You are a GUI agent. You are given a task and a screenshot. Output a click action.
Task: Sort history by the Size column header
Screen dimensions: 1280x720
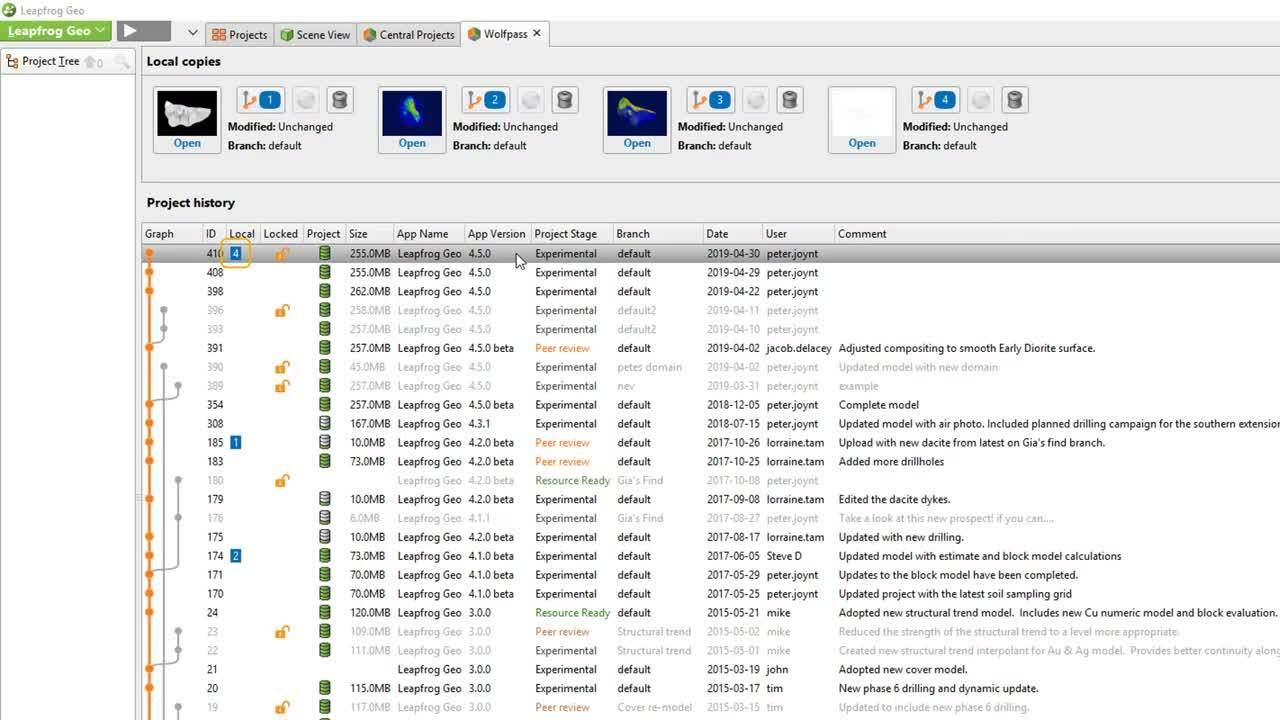[368, 234]
